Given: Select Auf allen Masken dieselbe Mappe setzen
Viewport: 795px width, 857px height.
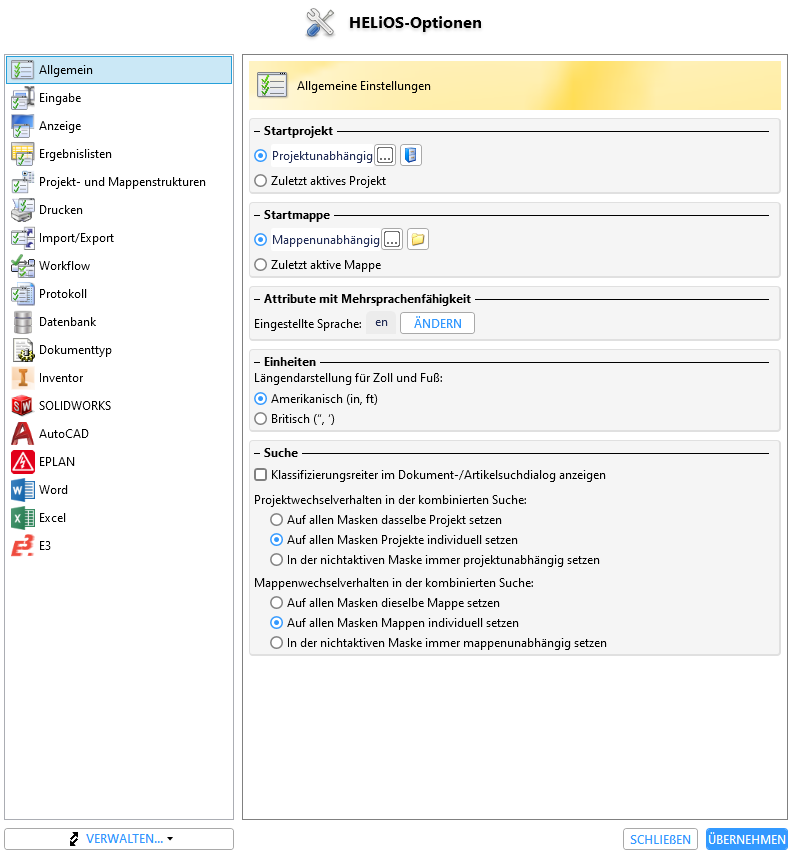Looking at the screenshot, I should (x=276, y=603).
